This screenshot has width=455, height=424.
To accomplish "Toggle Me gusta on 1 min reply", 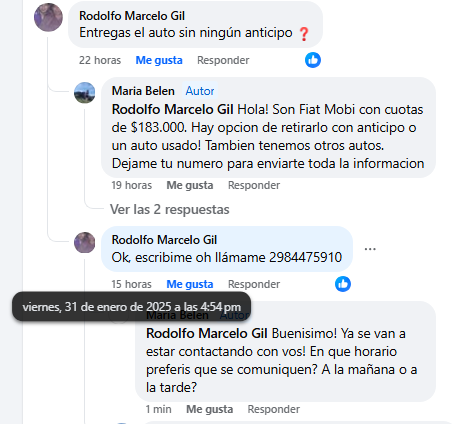I will 209,409.
